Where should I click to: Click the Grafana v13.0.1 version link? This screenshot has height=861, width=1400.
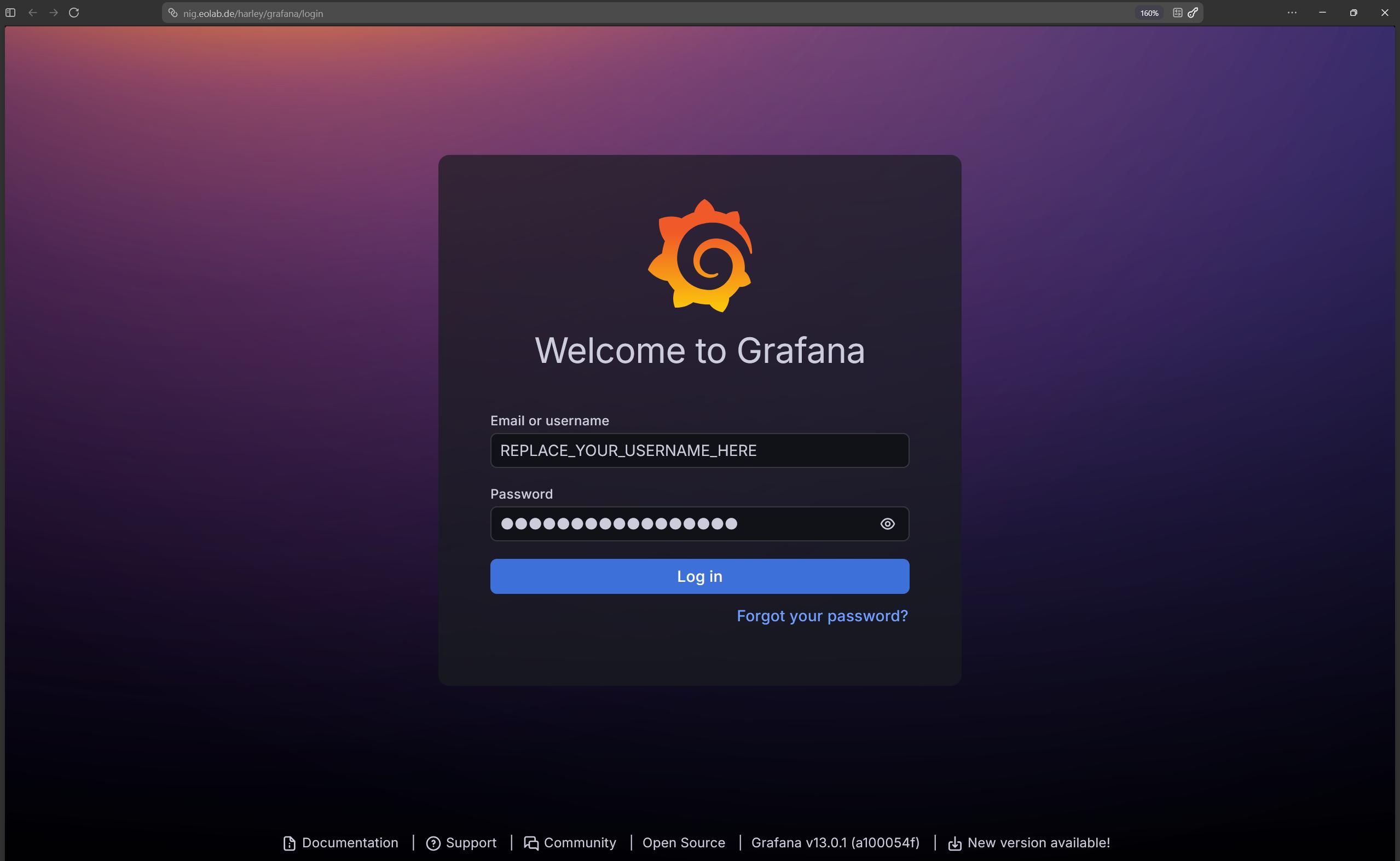pyautogui.click(x=835, y=843)
